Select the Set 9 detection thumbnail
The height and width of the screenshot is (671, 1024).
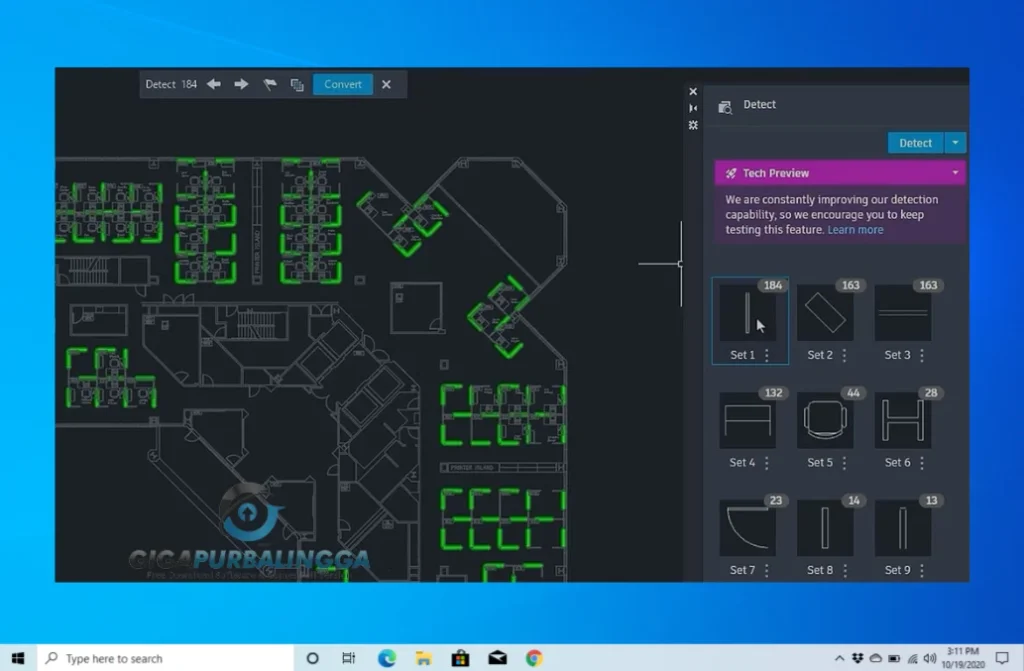[903, 527]
